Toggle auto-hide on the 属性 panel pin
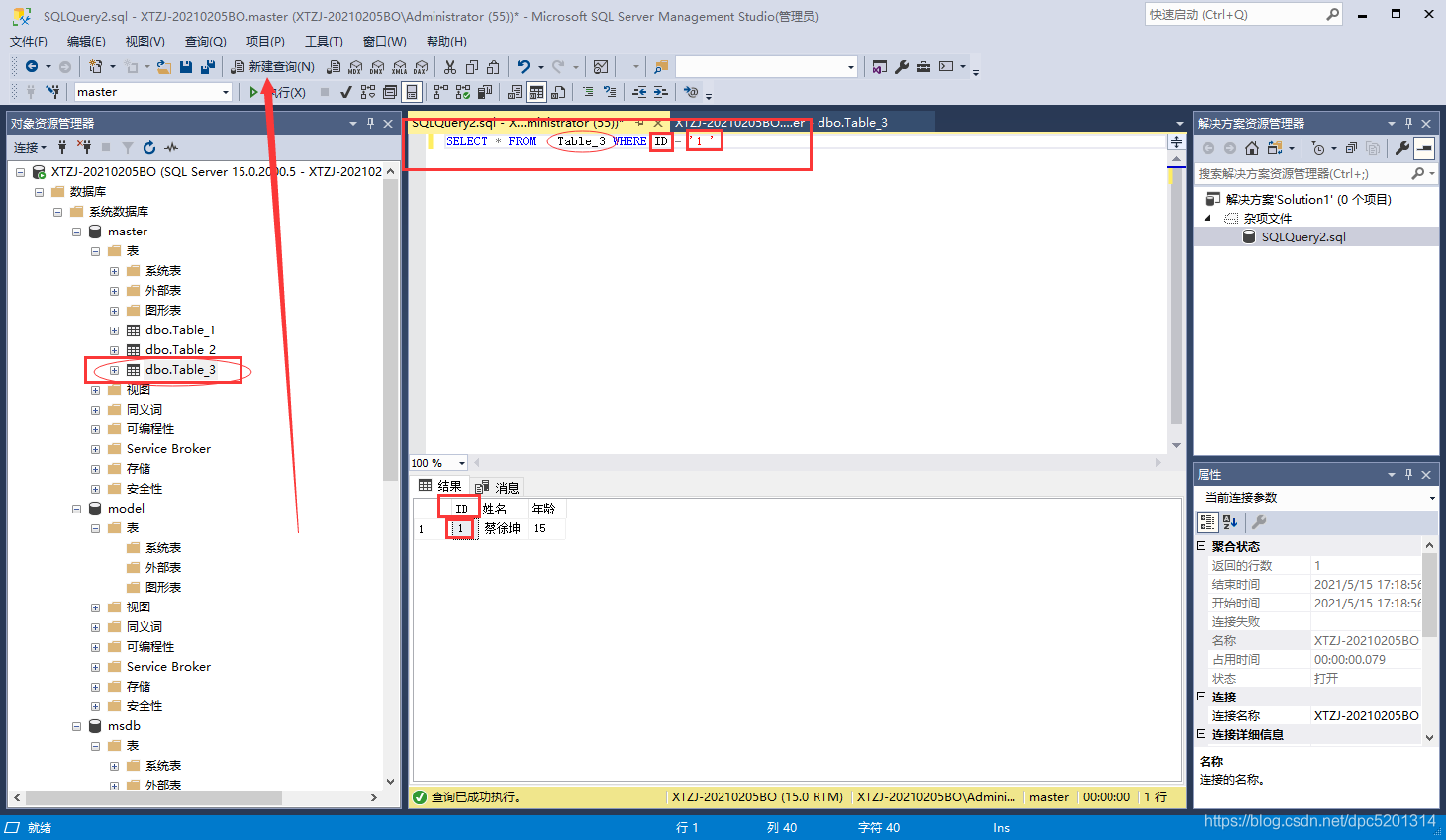This screenshot has width=1446, height=840. [x=1409, y=474]
